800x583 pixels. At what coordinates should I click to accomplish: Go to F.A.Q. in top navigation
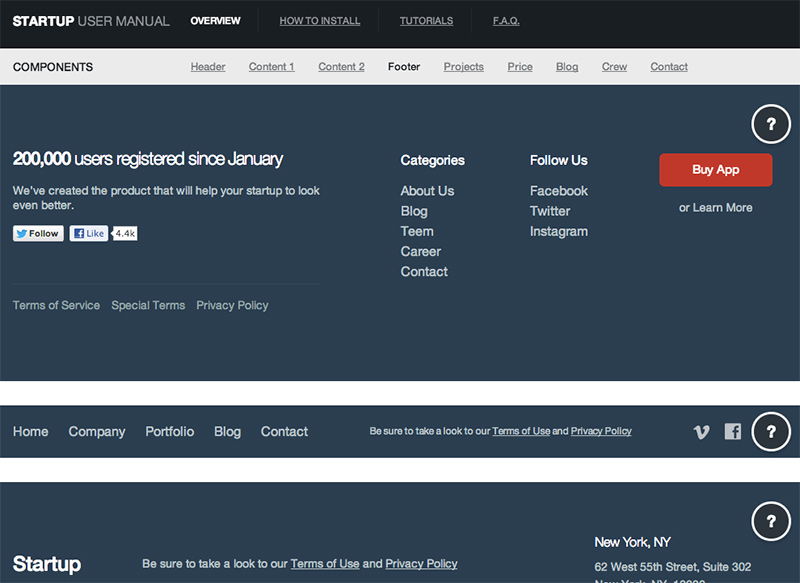point(506,21)
